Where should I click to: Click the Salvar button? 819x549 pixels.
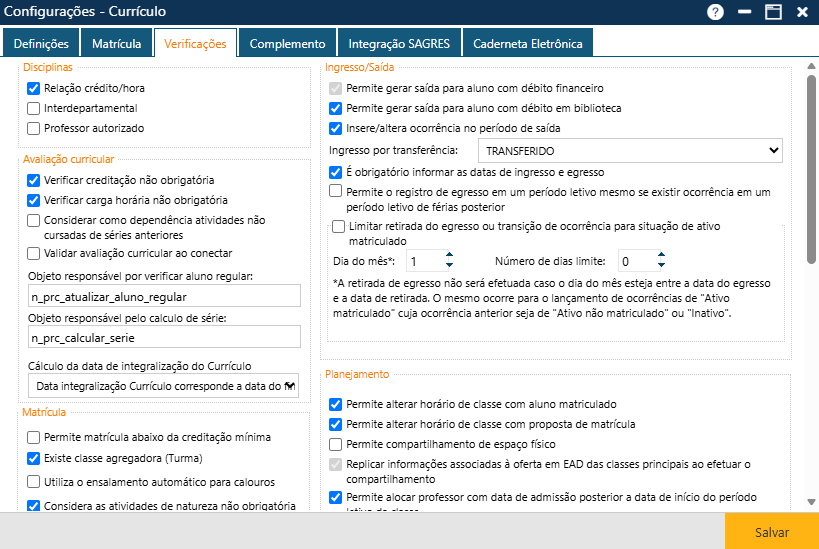772,531
